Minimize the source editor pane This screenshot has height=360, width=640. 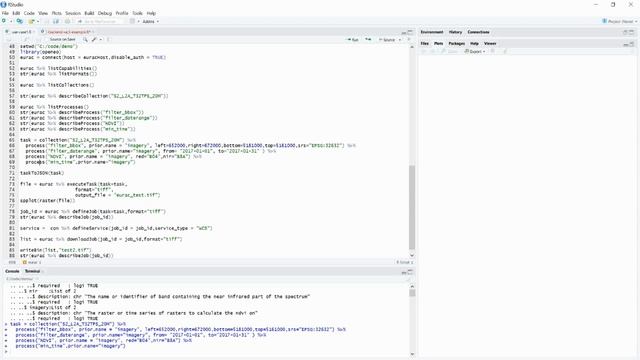[404, 32]
